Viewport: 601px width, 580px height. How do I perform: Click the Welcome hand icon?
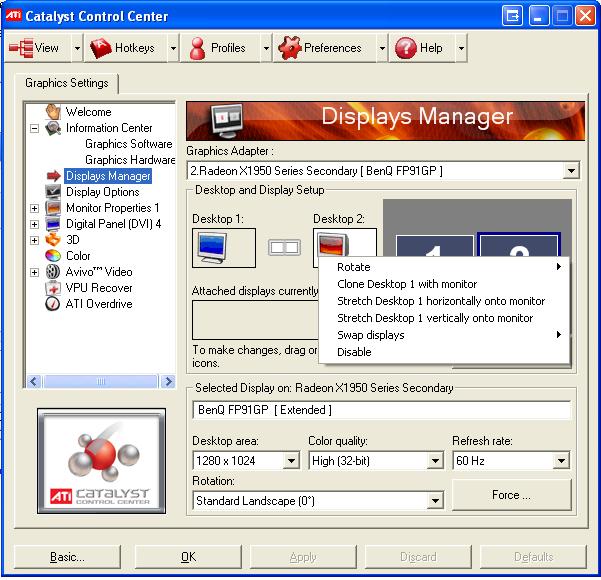click(x=53, y=112)
